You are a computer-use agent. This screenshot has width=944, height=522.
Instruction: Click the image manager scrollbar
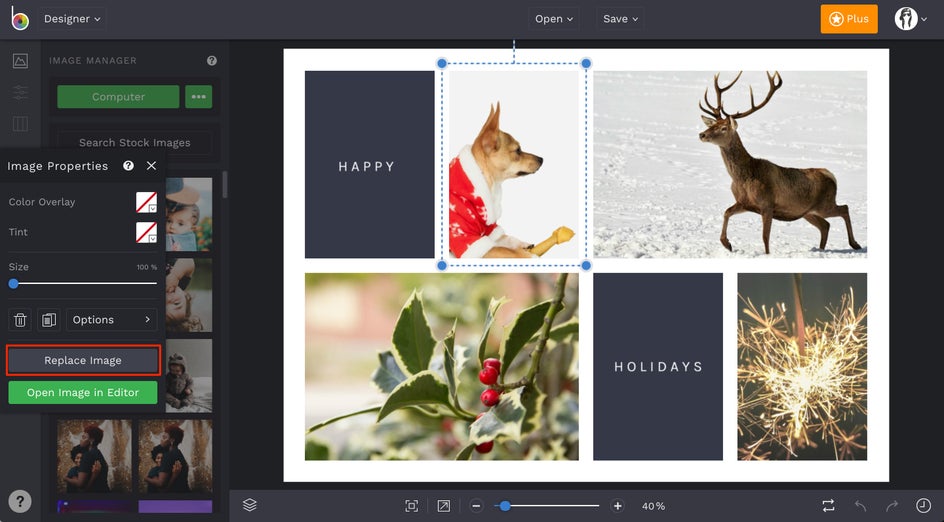pos(225,184)
